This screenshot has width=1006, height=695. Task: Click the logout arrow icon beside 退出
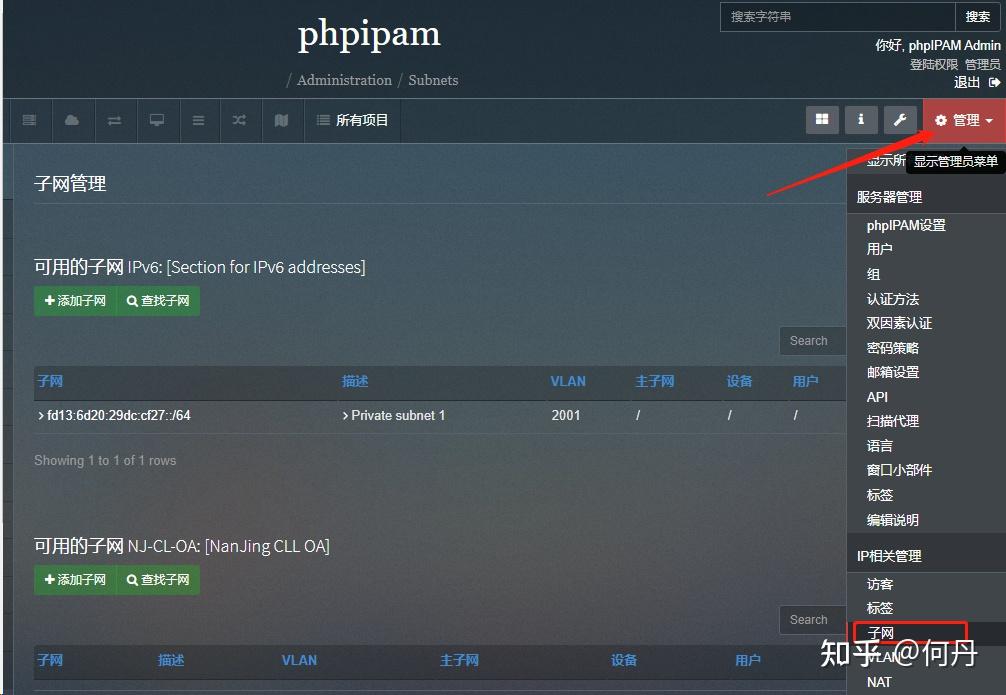click(x=994, y=82)
